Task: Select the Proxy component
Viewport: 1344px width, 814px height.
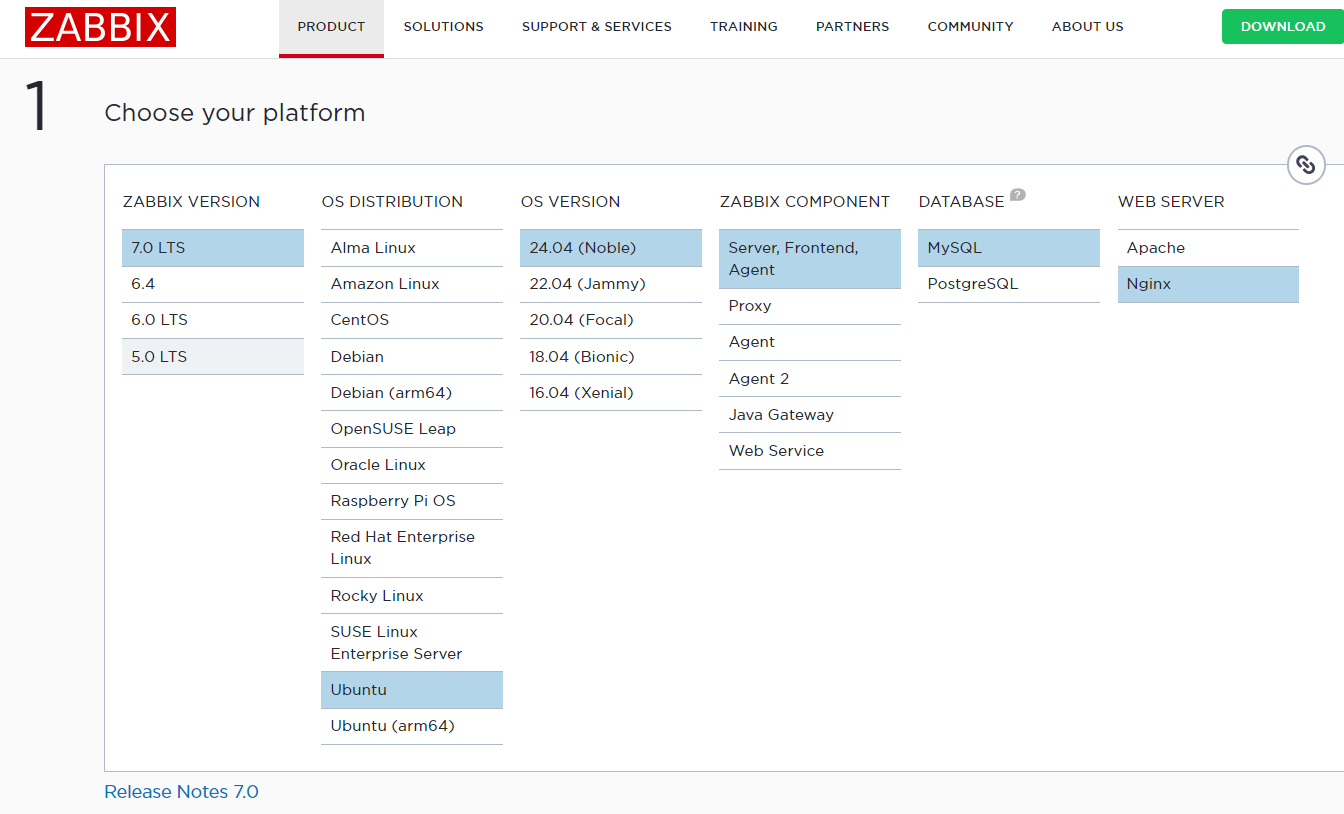Action: [x=810, y=306]
